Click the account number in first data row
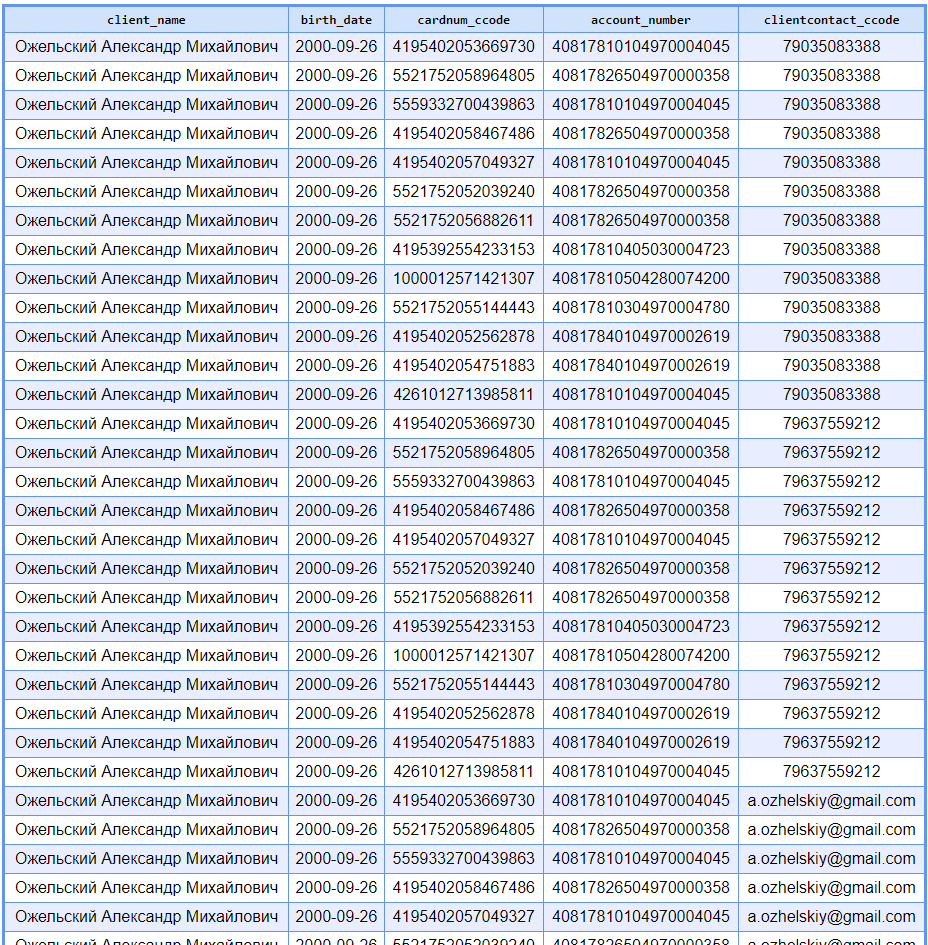This screenshot has width=928, height=945. [640, 46]
